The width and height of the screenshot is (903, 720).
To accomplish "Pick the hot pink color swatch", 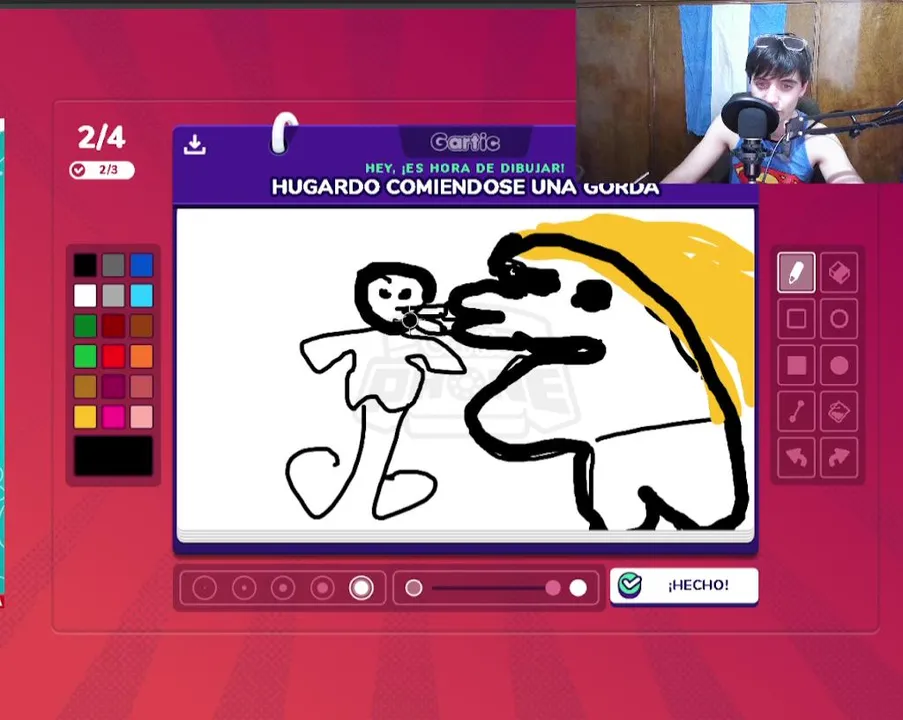I will 113,417.
